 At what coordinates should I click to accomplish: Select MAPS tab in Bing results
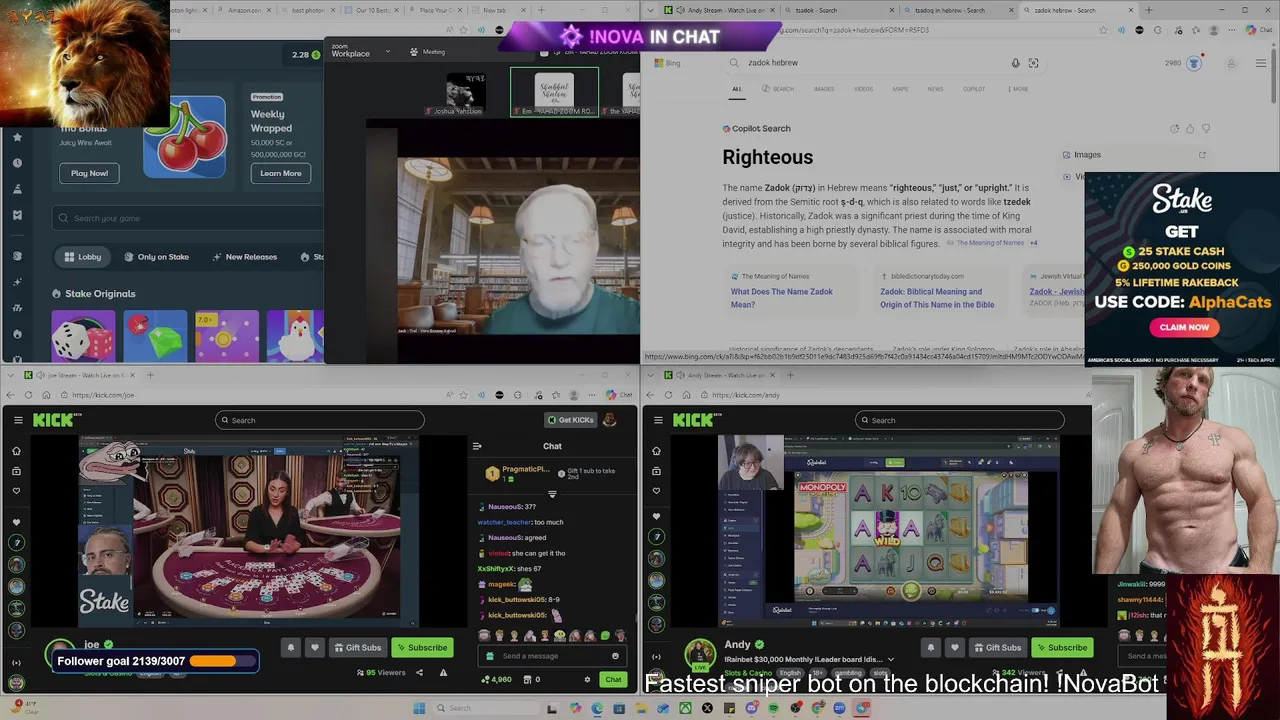click(900, 89)
